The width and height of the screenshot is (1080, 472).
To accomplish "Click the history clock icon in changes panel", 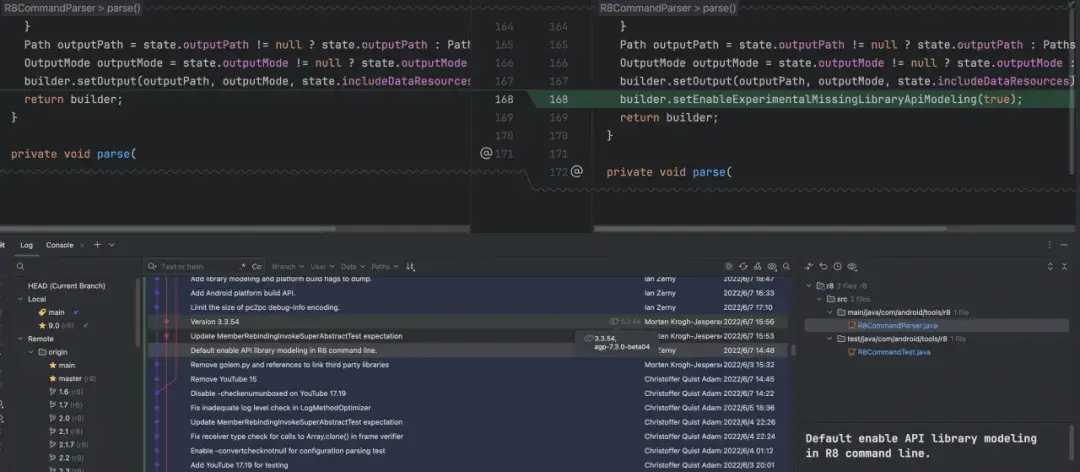I will tap(837, 267).
